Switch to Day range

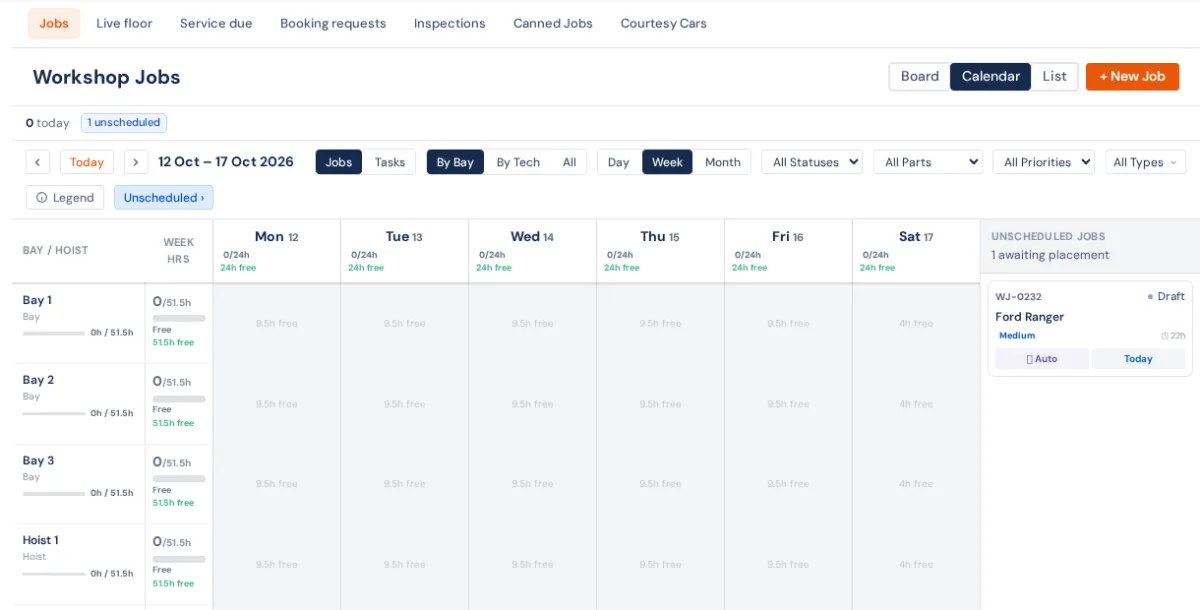619,162
